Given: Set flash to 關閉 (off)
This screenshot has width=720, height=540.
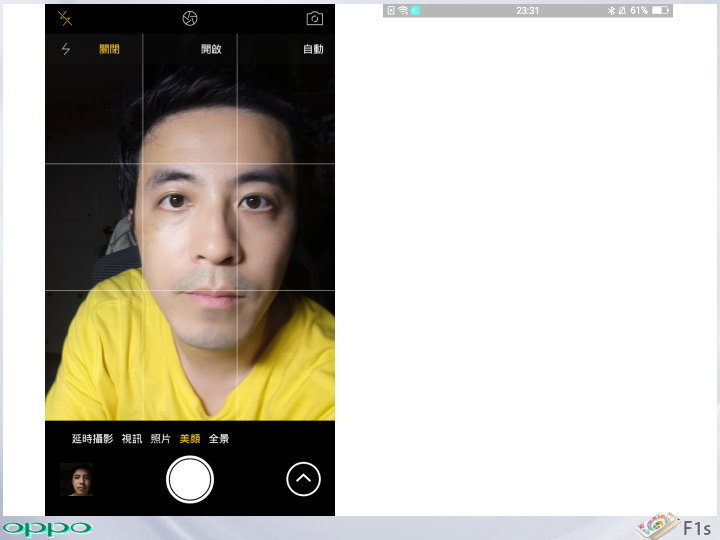Looking at the screenshot, I should click(109, 49).
